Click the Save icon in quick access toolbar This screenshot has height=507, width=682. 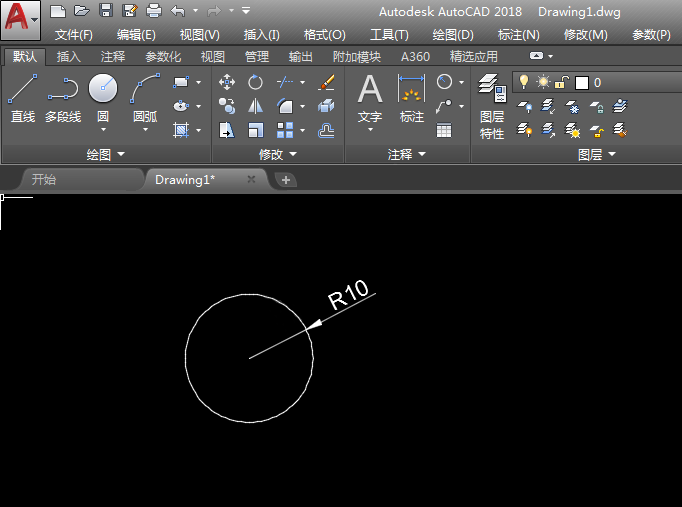[105, 11]
